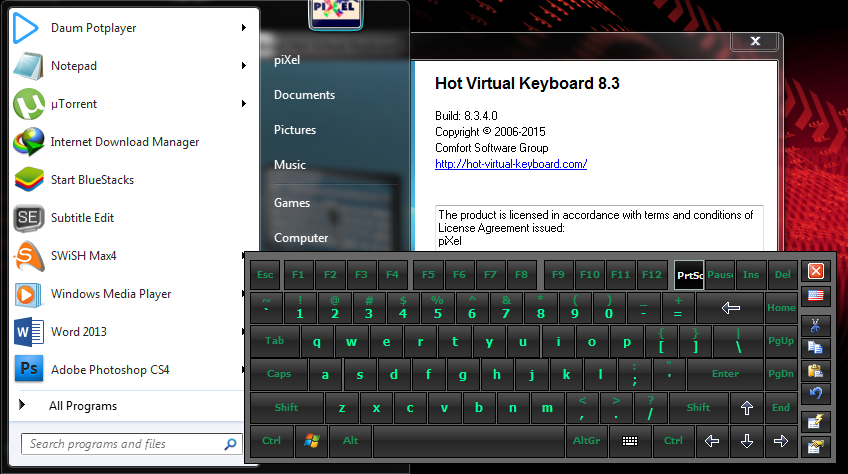Click Search programs and files box
The image size is (848, 474).
pos(132,444)
